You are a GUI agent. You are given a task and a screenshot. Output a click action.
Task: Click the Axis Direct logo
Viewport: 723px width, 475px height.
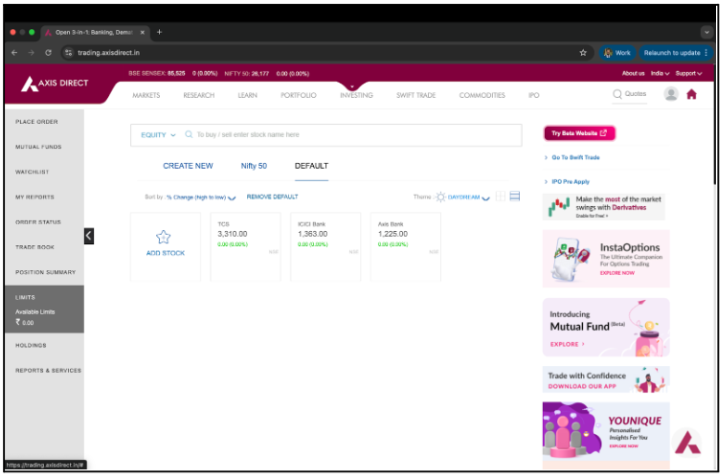pyautogui.click(x=55, y=84)
